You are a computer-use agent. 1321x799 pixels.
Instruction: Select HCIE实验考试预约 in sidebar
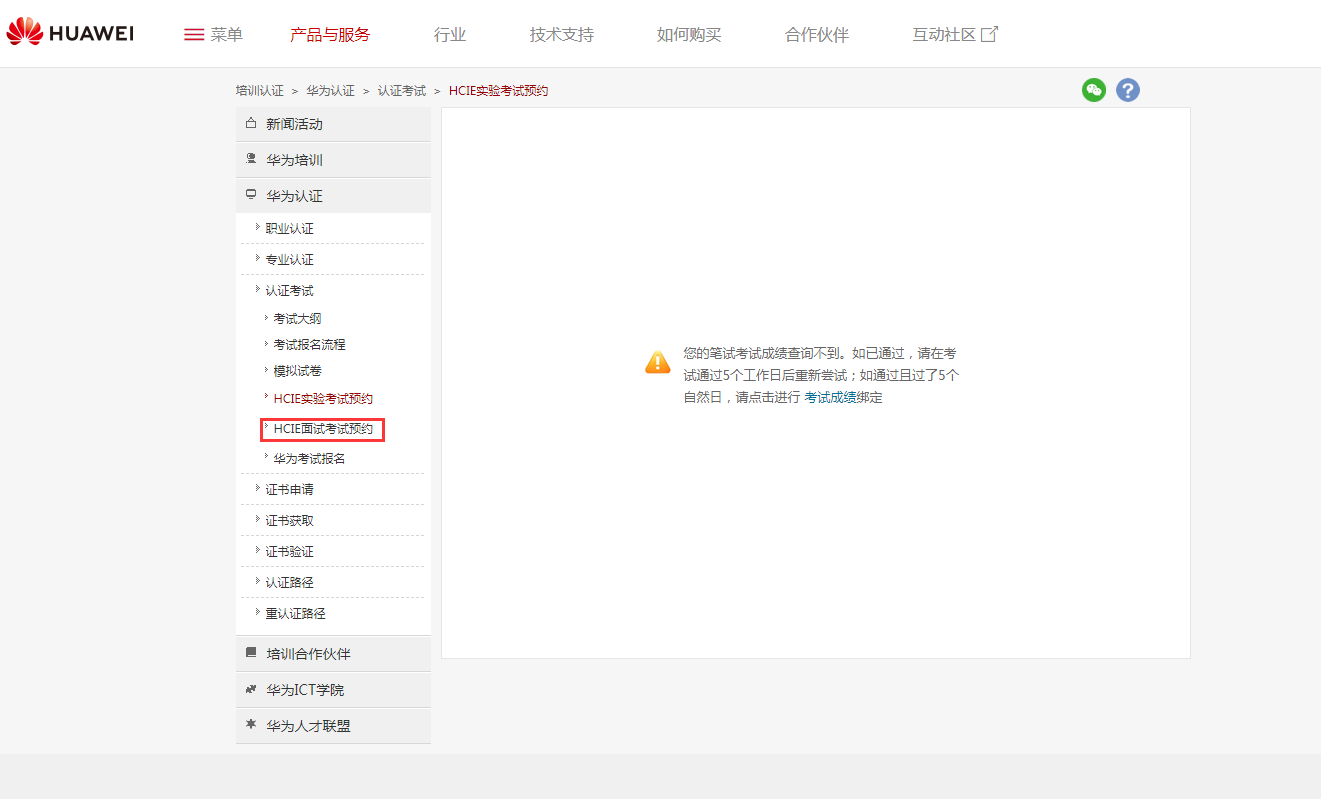pos(323,399)
